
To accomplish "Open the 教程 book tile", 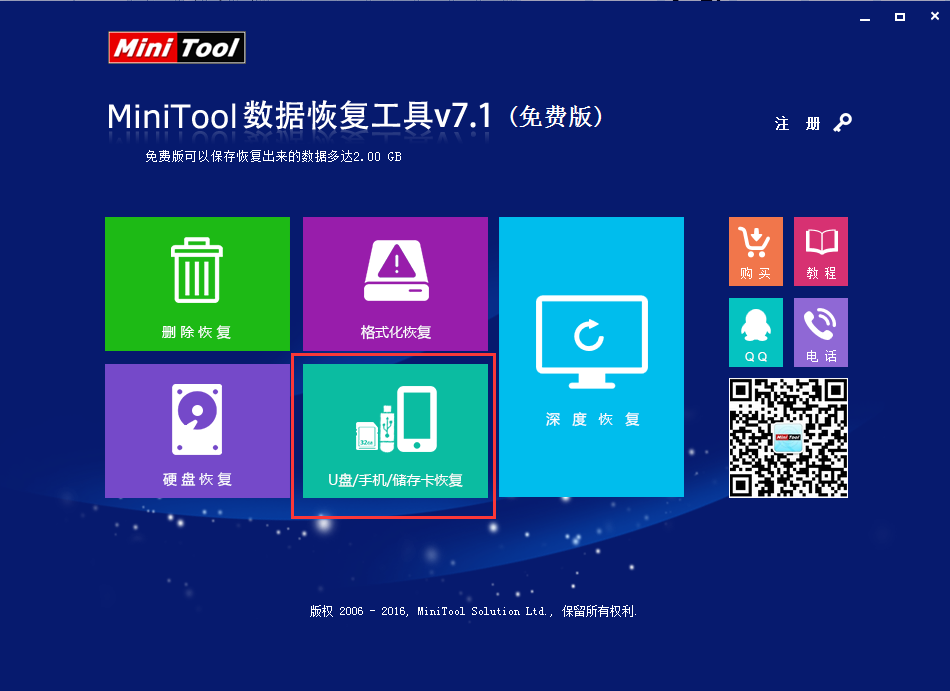I will (821, 251).
